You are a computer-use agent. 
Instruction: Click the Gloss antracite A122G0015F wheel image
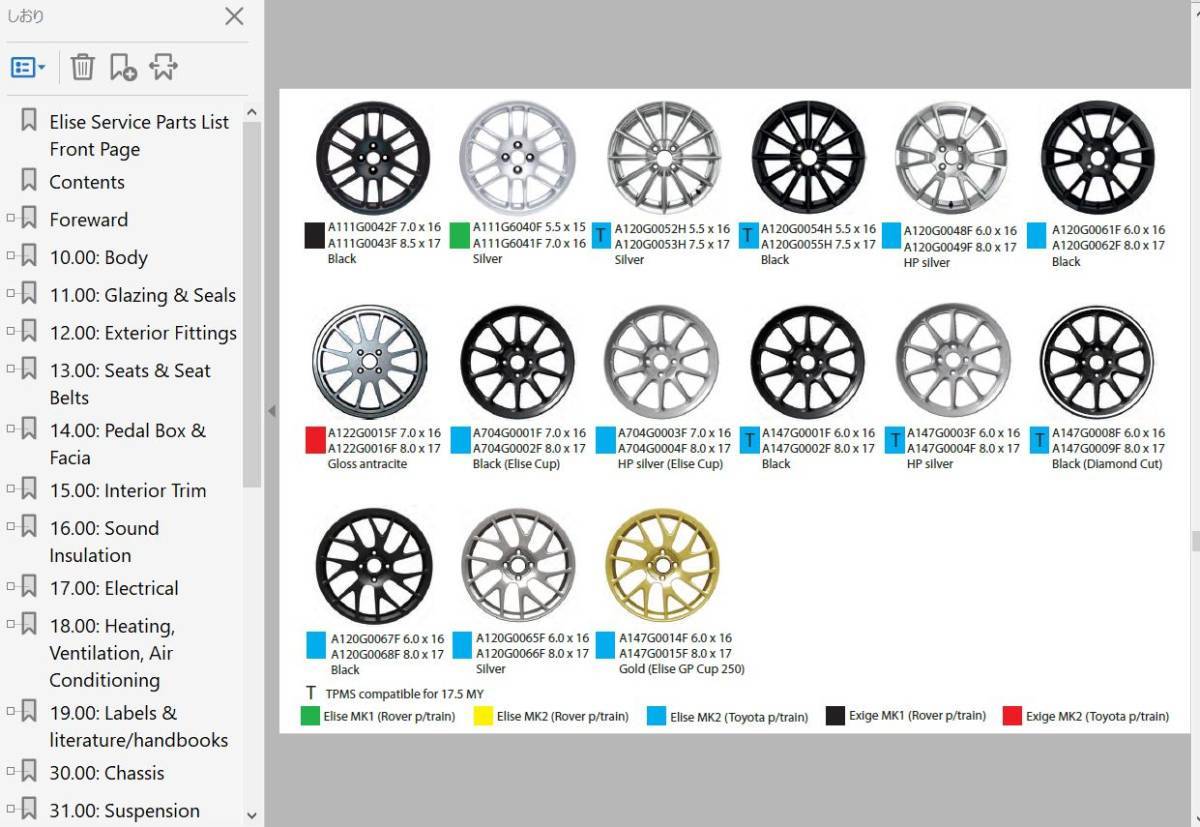click(x=369, y=362)
